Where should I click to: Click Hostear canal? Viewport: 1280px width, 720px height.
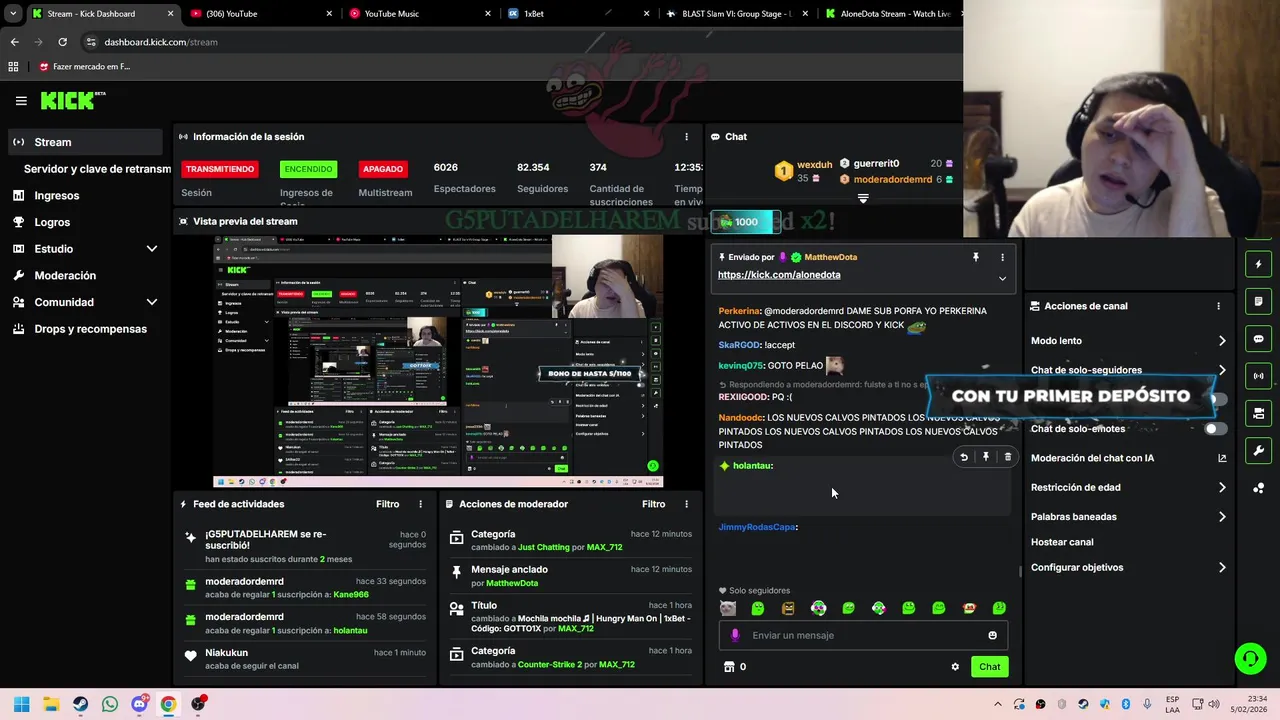1062,542
